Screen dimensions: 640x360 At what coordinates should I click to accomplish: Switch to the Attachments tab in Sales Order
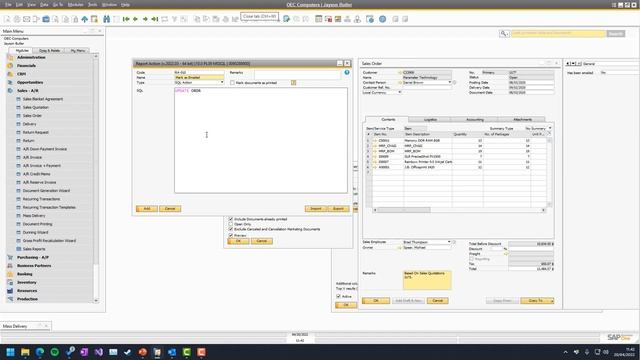(522, 120)
